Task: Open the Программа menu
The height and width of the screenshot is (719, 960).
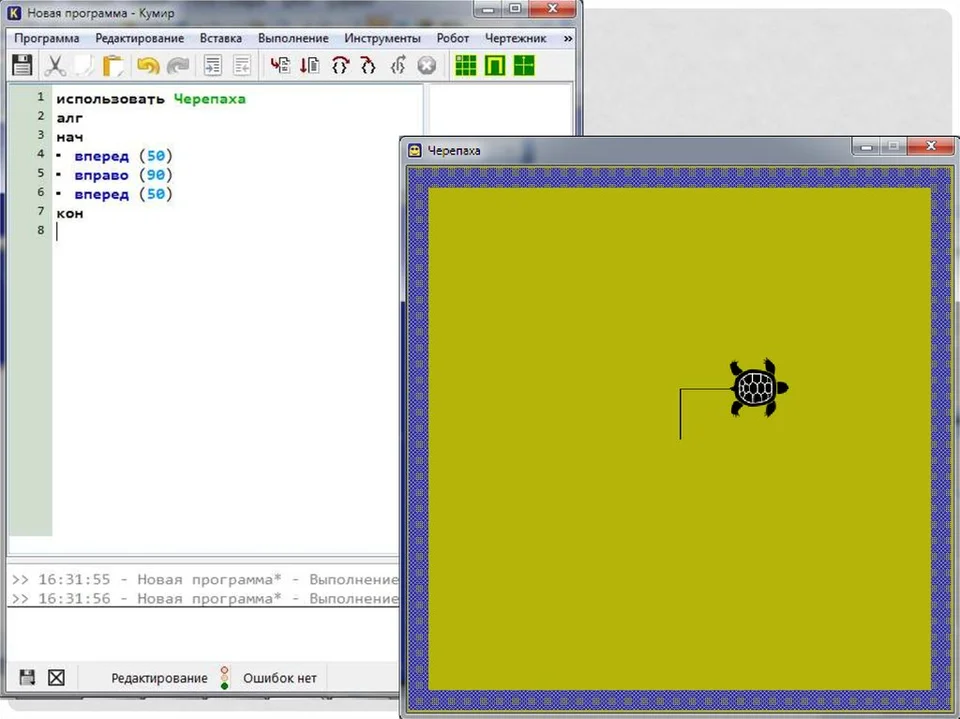Action: [x=47, y=38]
